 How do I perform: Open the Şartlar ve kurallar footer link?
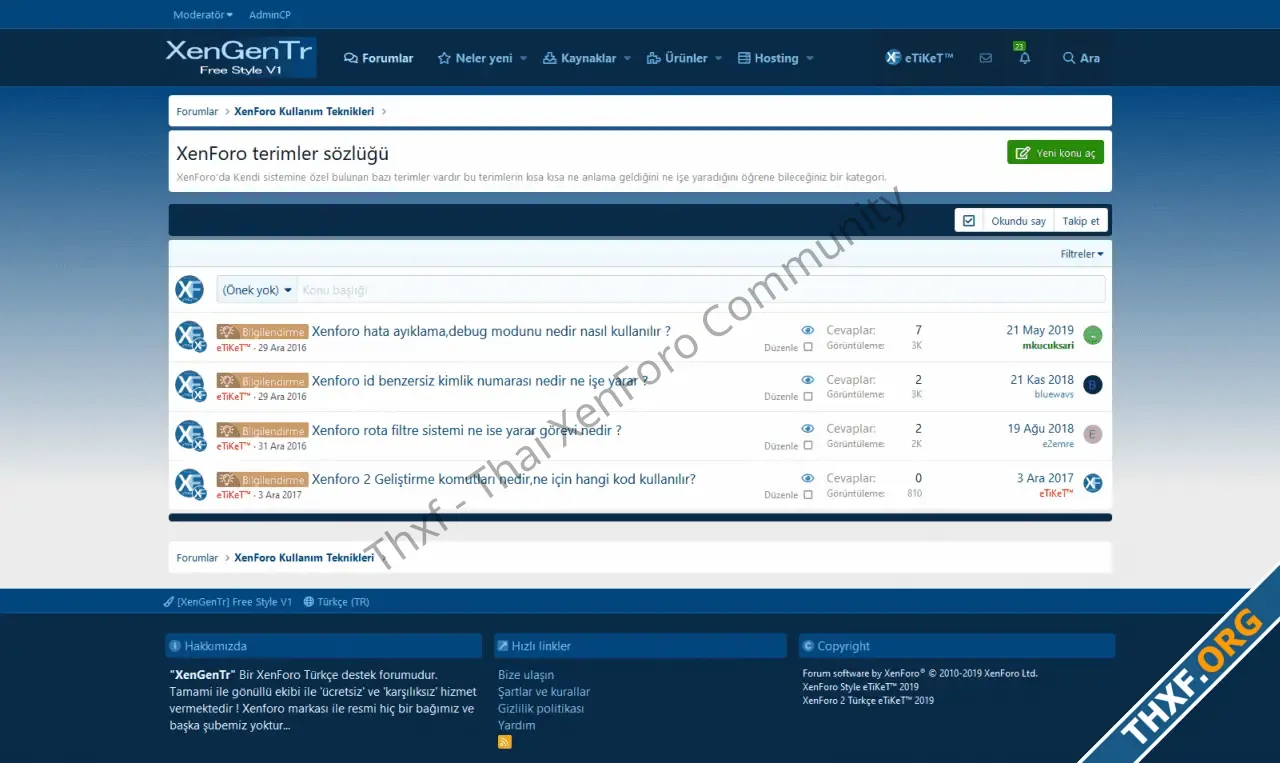(544, 692)
